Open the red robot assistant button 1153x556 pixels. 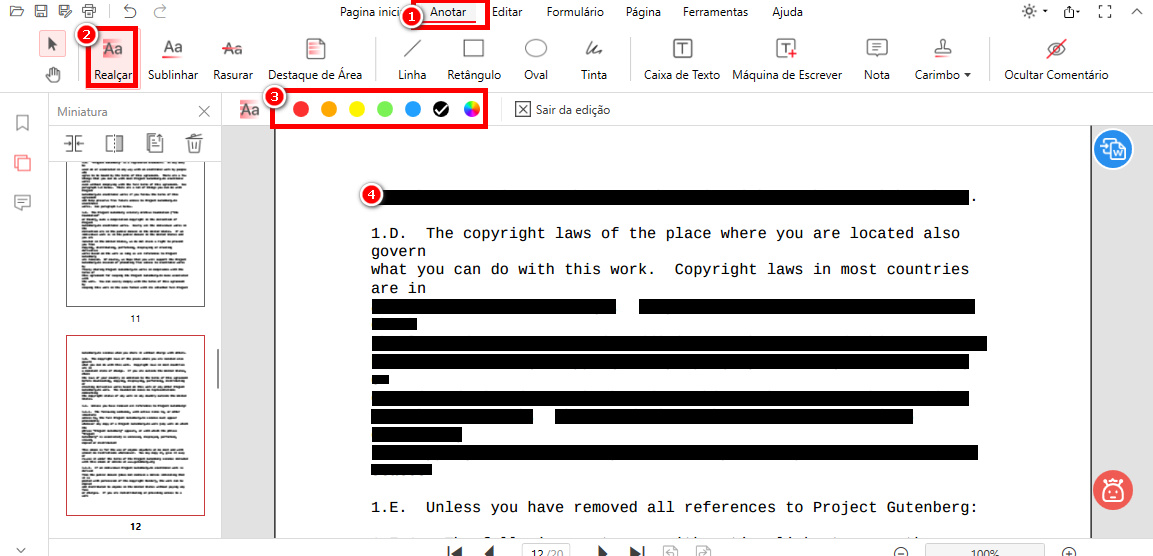pyautogui.click(x=1113, y=489)
